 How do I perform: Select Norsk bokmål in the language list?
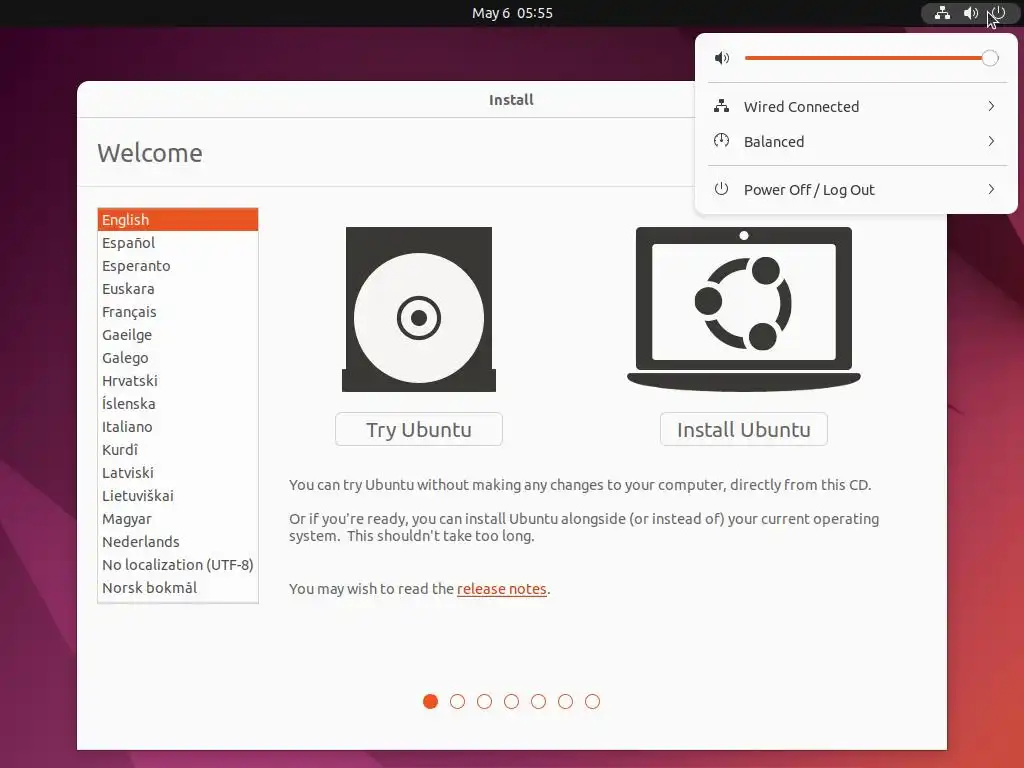click(178, 587)
